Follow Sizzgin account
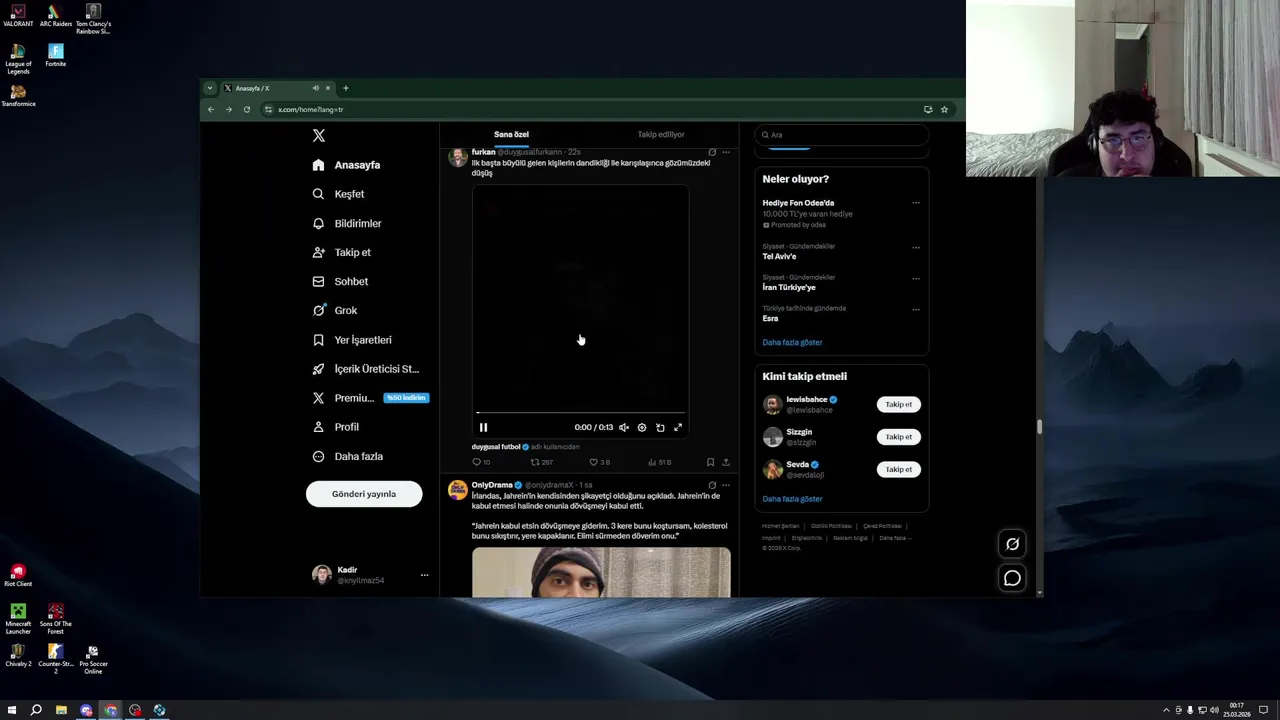Image resolution: width=1280 pixels, height=720 pixels. 899,436
